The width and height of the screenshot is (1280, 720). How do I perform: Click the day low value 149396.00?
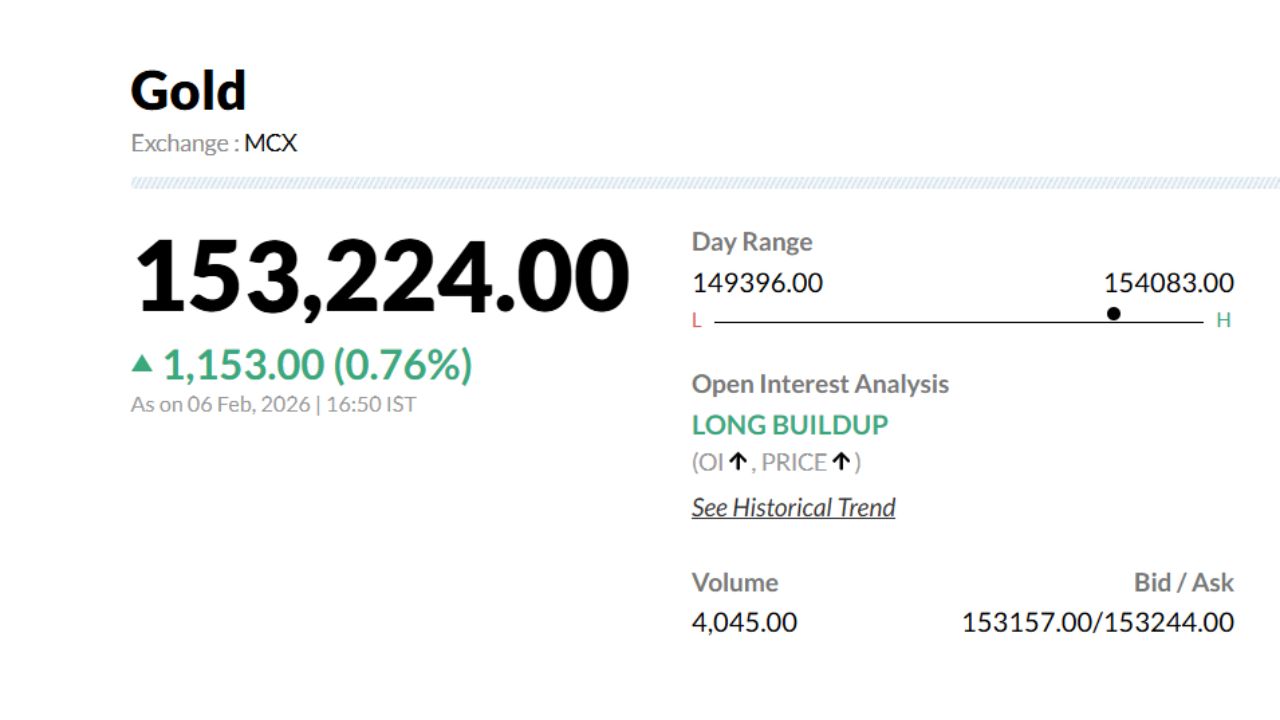click(757, 283)
